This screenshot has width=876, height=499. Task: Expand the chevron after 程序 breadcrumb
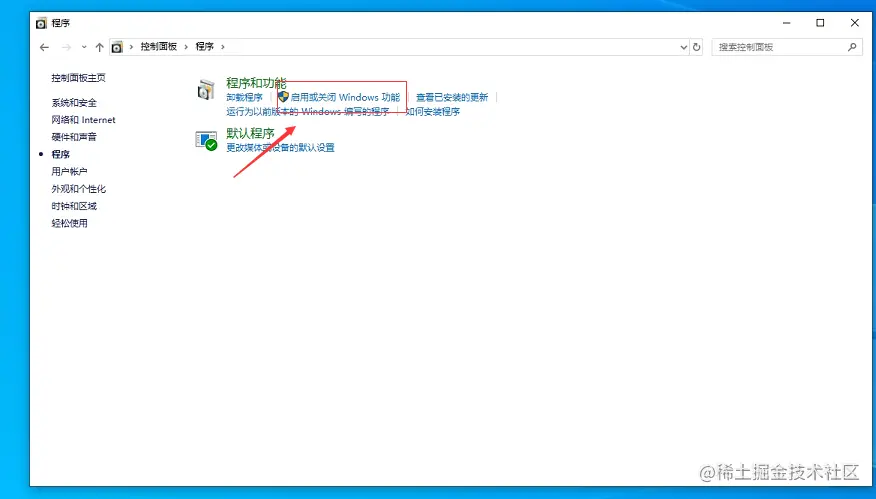pos(222,47)
